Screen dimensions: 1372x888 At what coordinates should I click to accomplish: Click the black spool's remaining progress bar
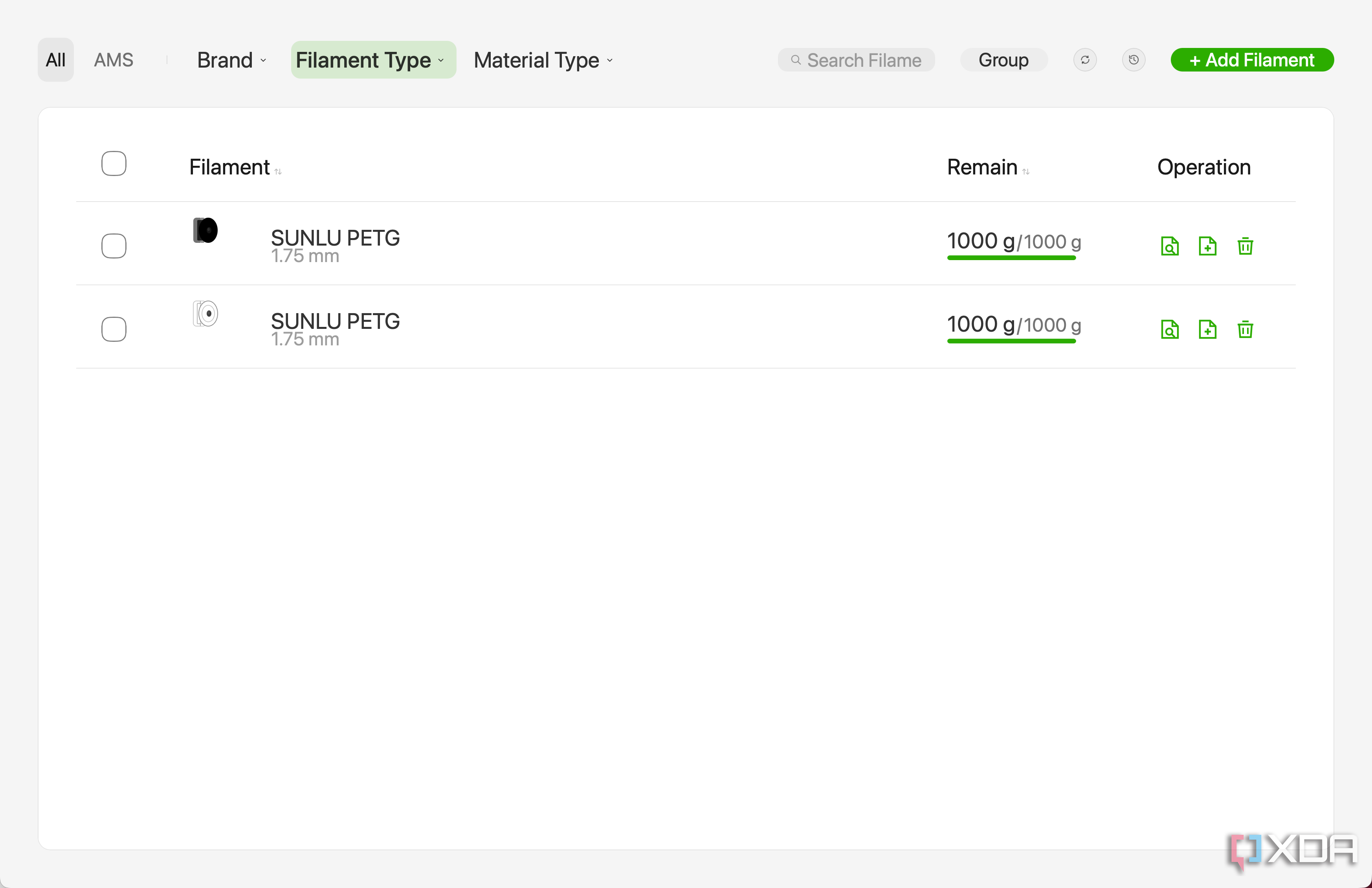coord(1011,258)
